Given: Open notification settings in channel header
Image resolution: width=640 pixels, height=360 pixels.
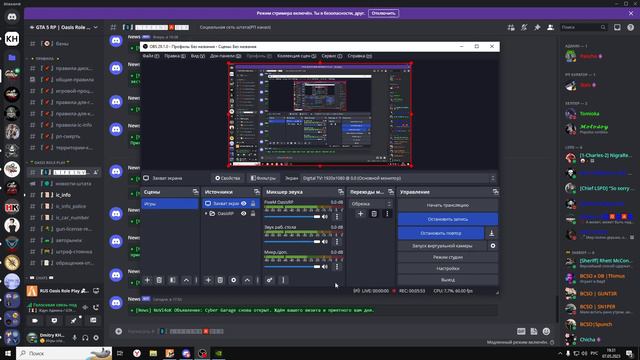Looking at the screenshot, I should tap(524, 27).
